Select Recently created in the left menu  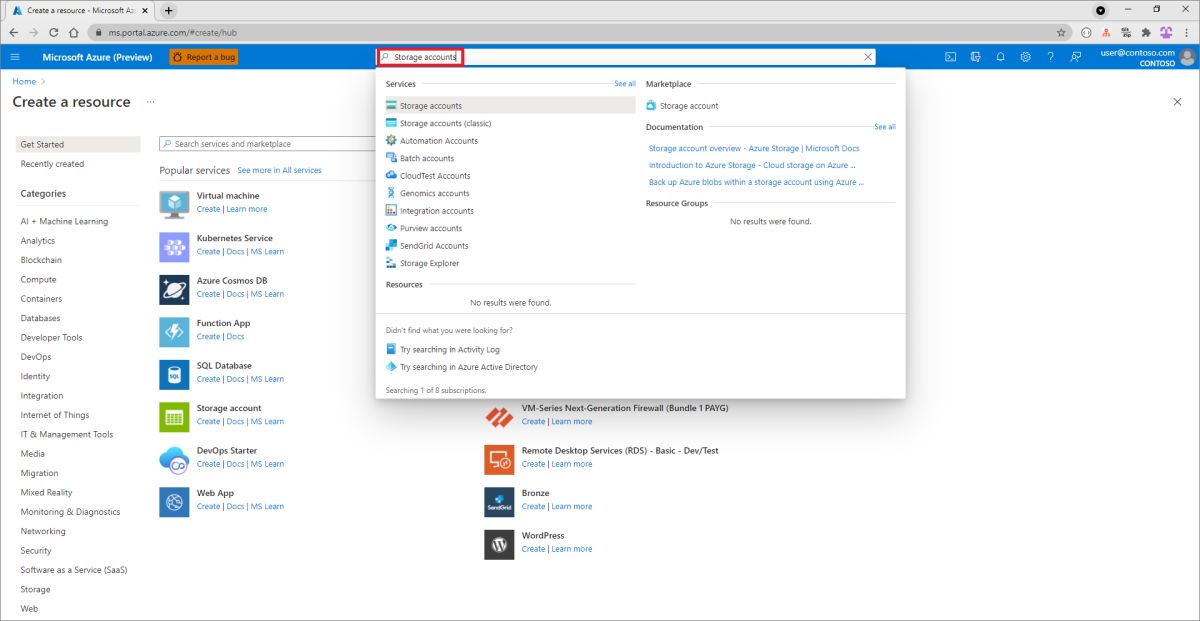52,164
